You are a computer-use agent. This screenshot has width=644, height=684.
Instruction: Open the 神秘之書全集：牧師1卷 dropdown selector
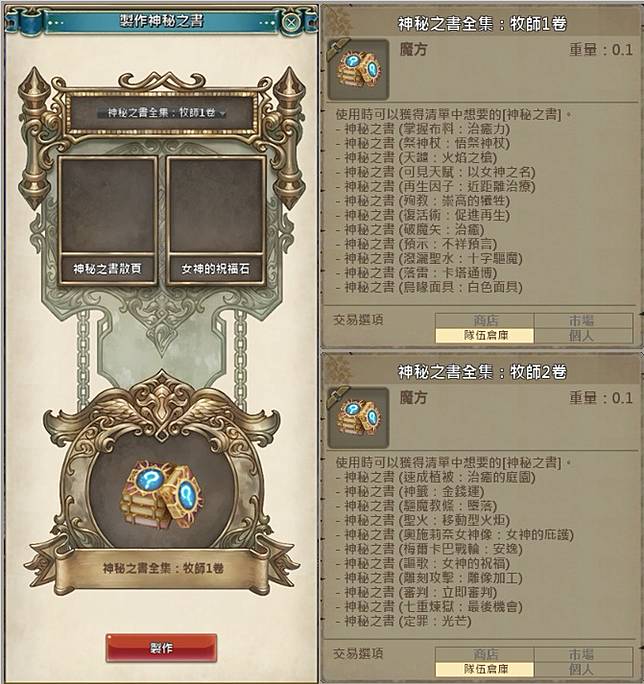(161, 113)
